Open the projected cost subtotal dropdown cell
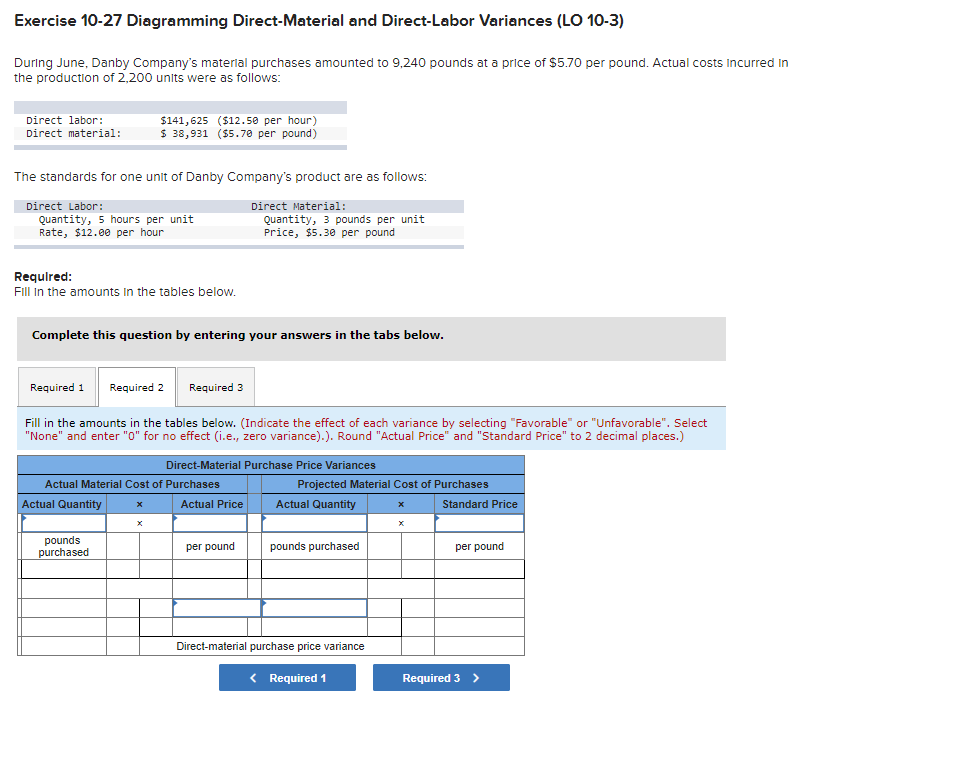Image resolution: width=962 pixels, height=760 pixels. (x=313, y=608)
